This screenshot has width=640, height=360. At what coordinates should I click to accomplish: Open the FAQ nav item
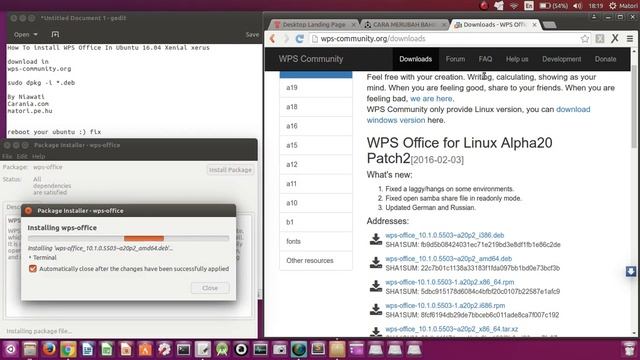(x=485, y=59)
